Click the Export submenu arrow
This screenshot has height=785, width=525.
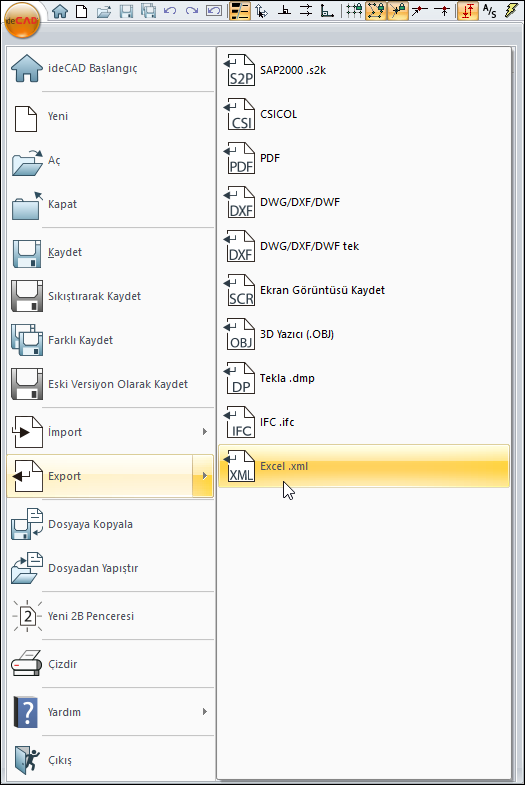click(x=204, y=476)
